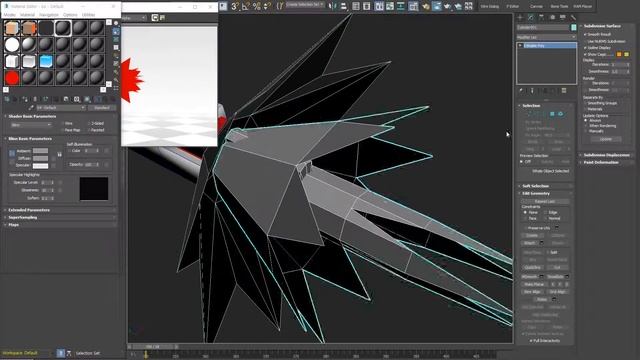
Task: Toggle the Smooth Result checkbox
Action: point(586,34)
